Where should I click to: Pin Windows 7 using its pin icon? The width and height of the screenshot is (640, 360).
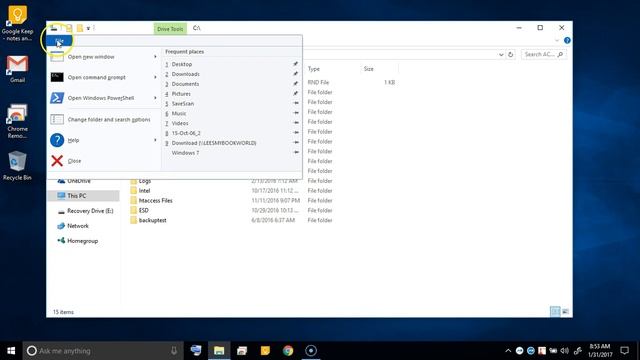click(296, 153)
